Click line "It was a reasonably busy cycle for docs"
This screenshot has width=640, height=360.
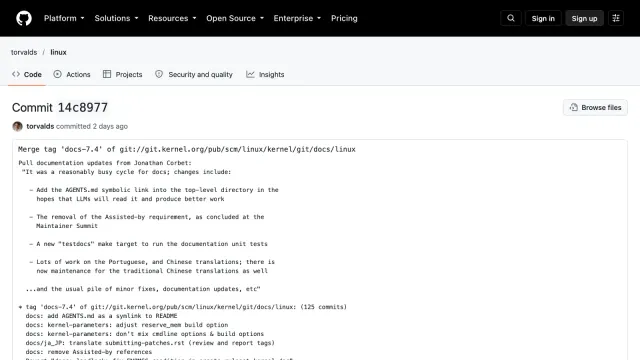pos(127,172)
